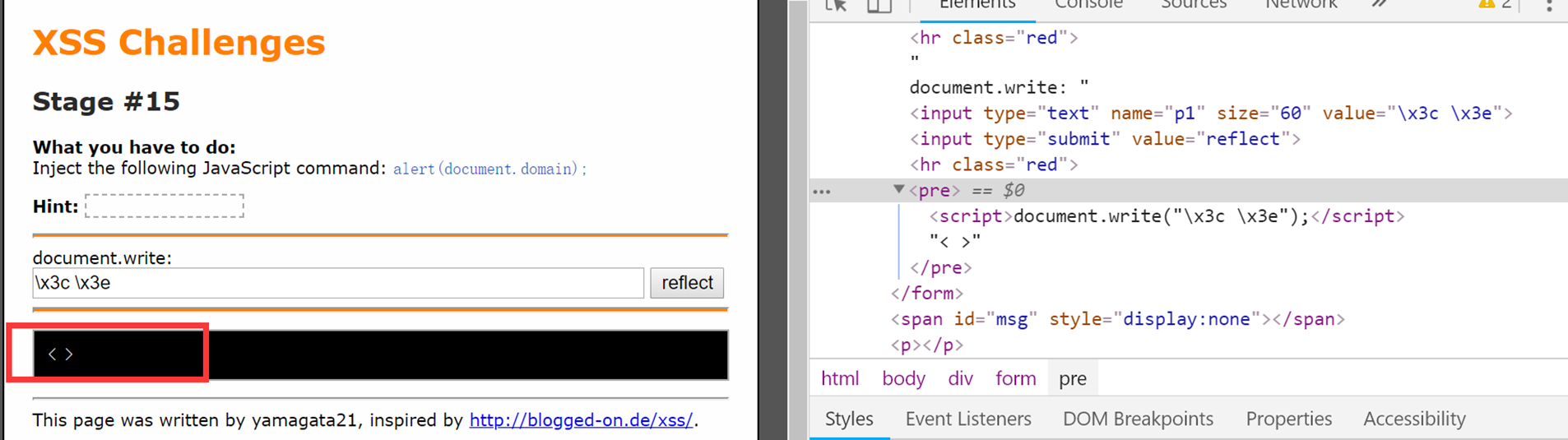Viewport: 1568px width, 440px height.
Task: Click the 'document.write: "' text node
Action: pyautogui.click(x=999, y=87)
